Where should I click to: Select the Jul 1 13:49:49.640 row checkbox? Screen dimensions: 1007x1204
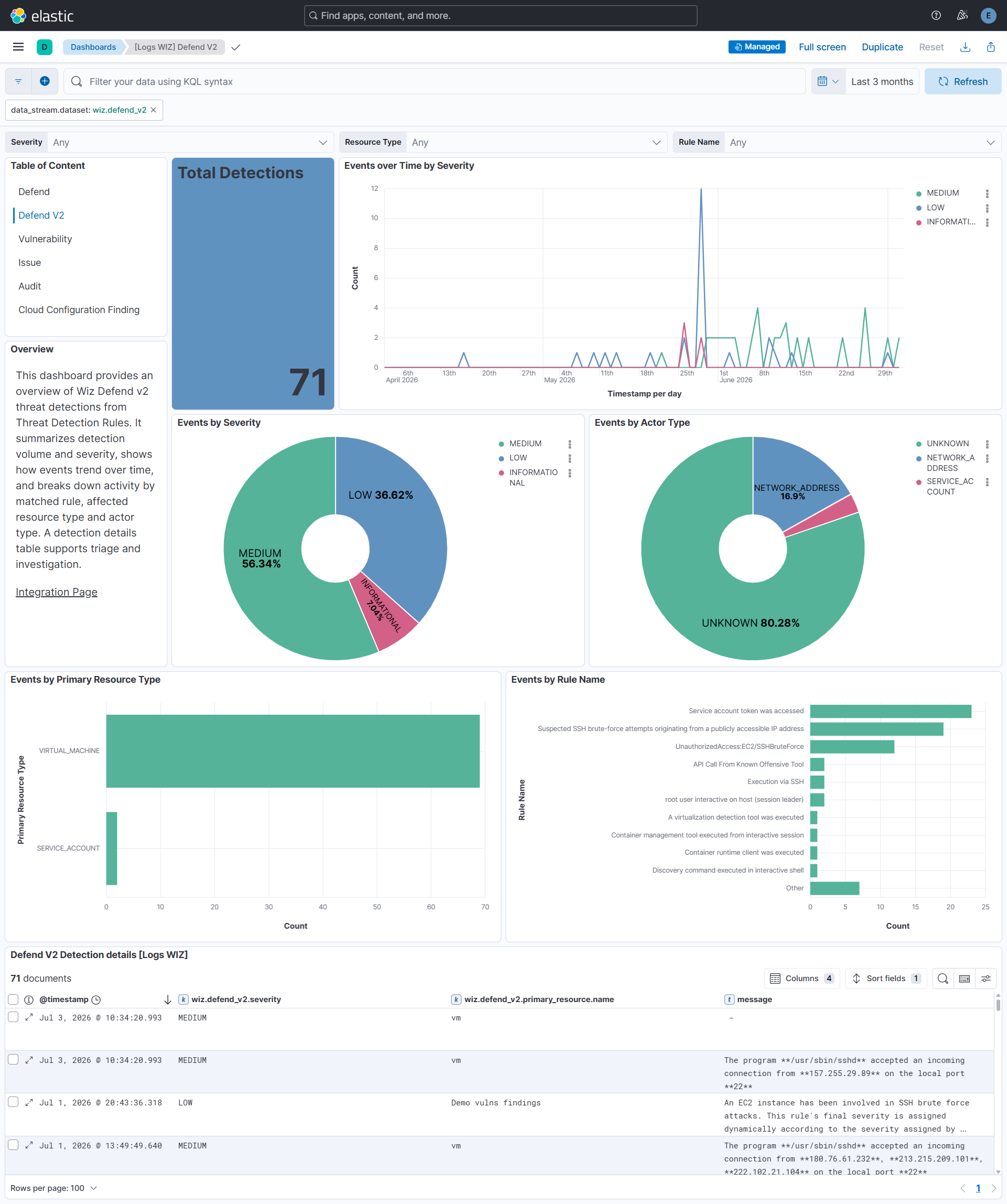tap(13, 1145)
